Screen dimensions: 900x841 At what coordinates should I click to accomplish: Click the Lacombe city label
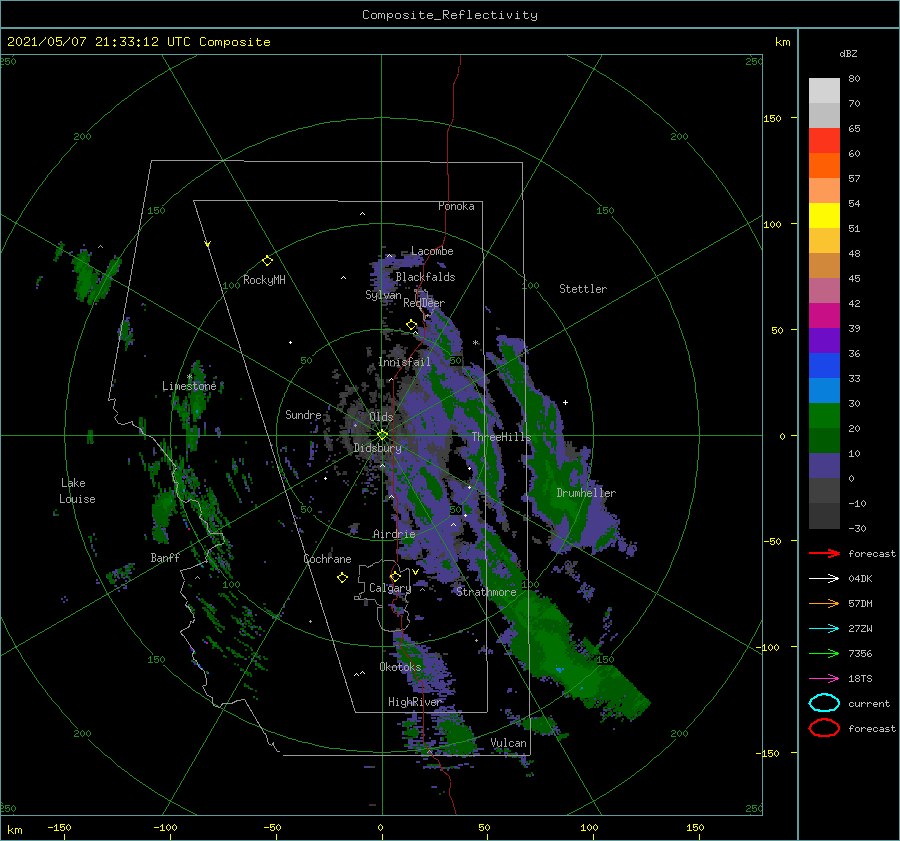coord(432,251)
